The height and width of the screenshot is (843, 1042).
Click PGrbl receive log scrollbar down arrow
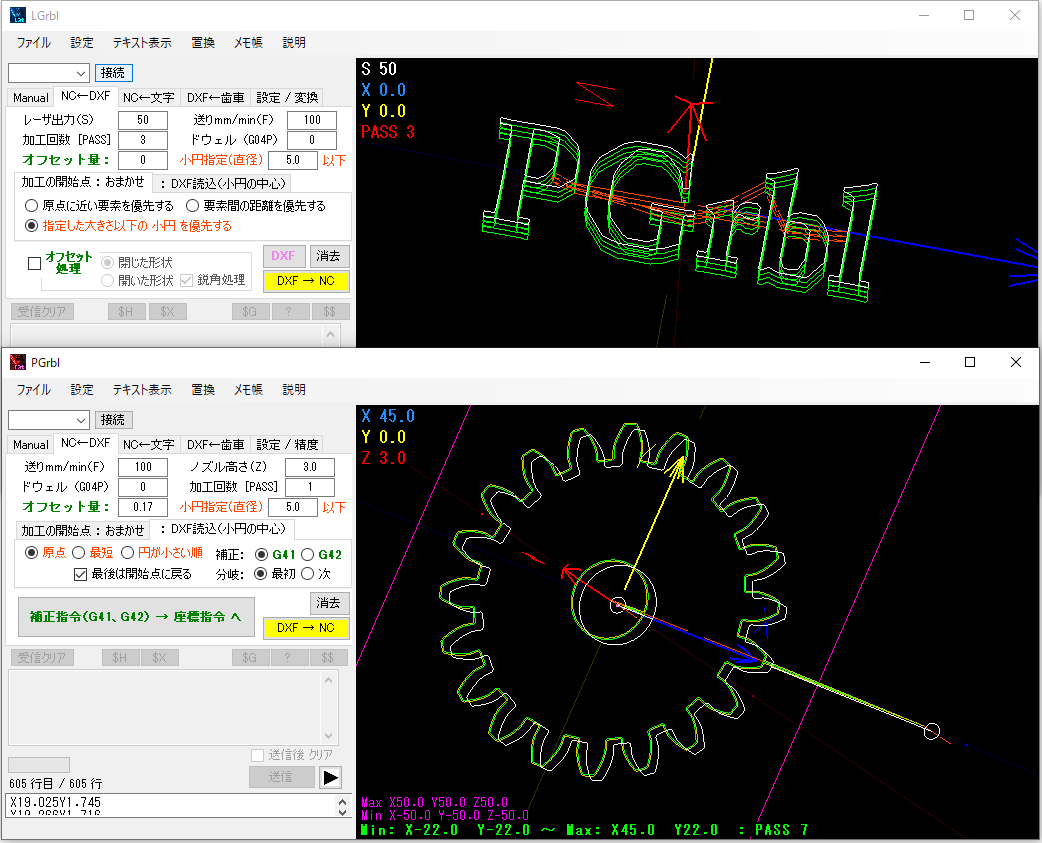coord(328,735)
